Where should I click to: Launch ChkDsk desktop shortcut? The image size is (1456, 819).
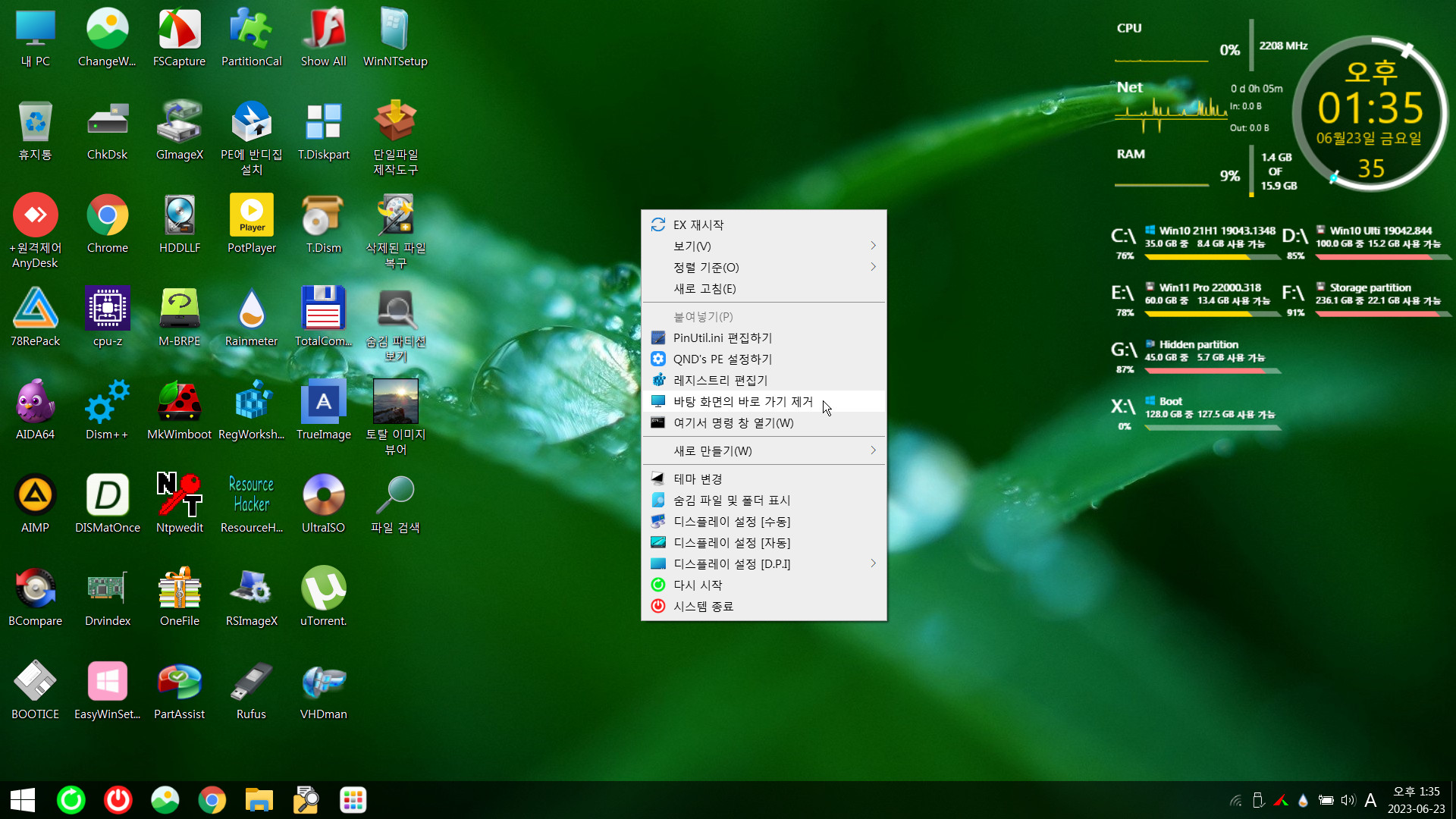click(x=107, y=130)
